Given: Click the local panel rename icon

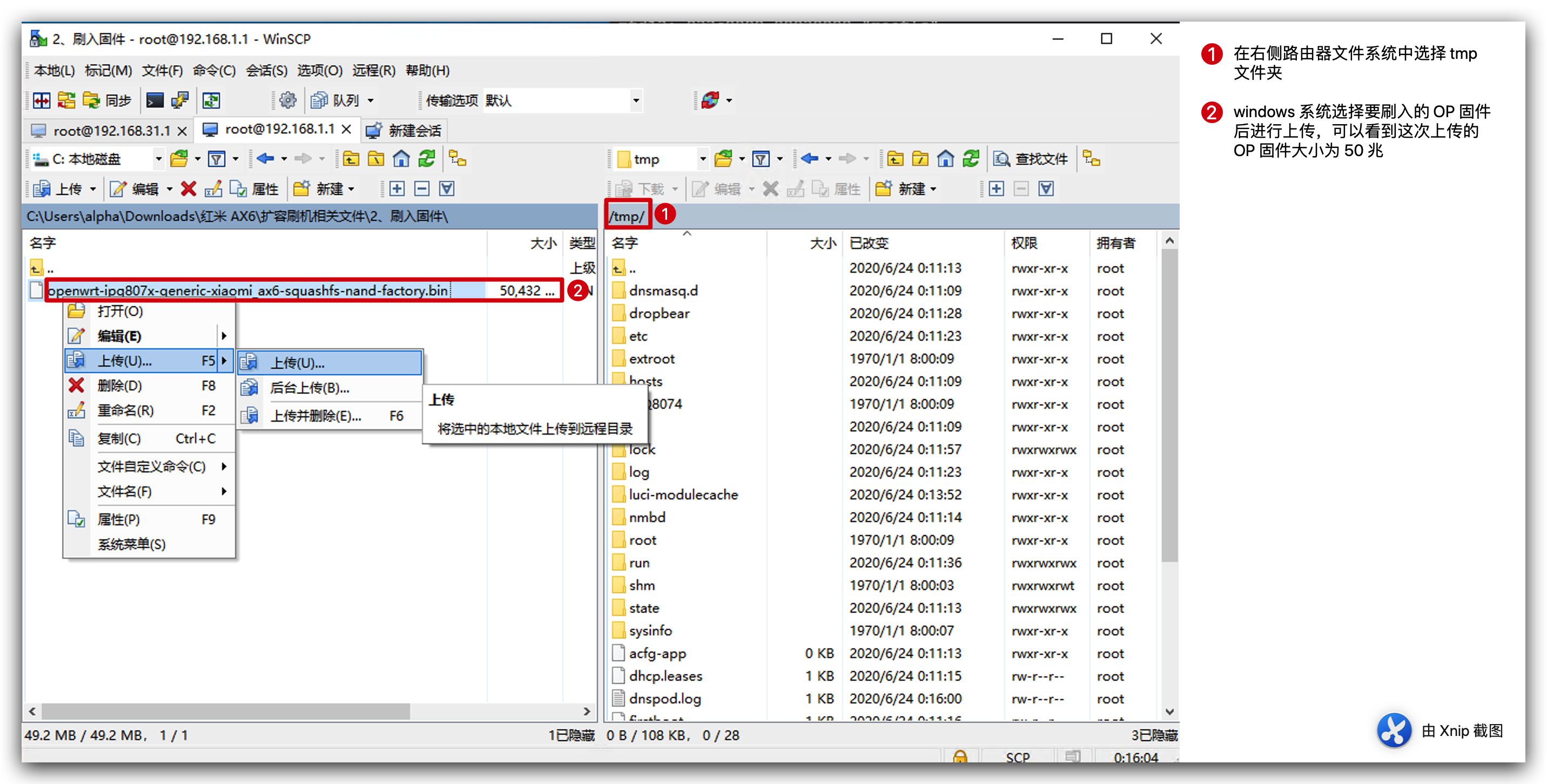Looking at the screenshot, I should tap(213, 189).
